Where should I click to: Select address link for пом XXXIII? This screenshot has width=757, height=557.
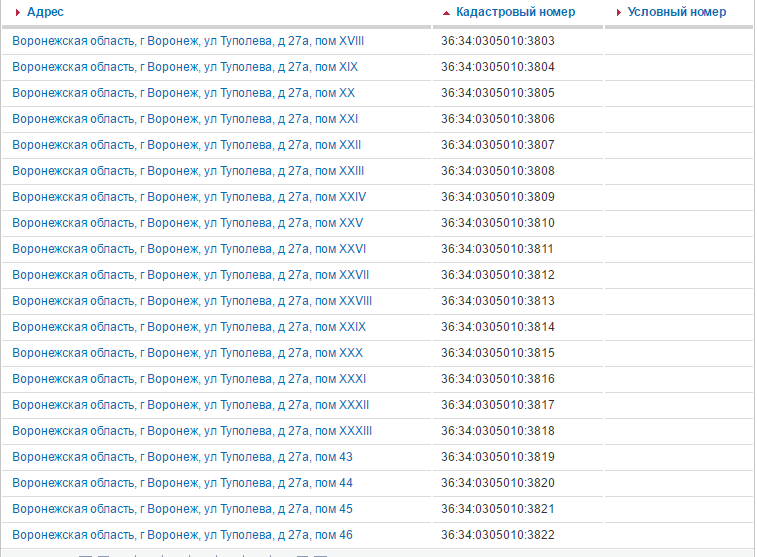tap(192, 431)
